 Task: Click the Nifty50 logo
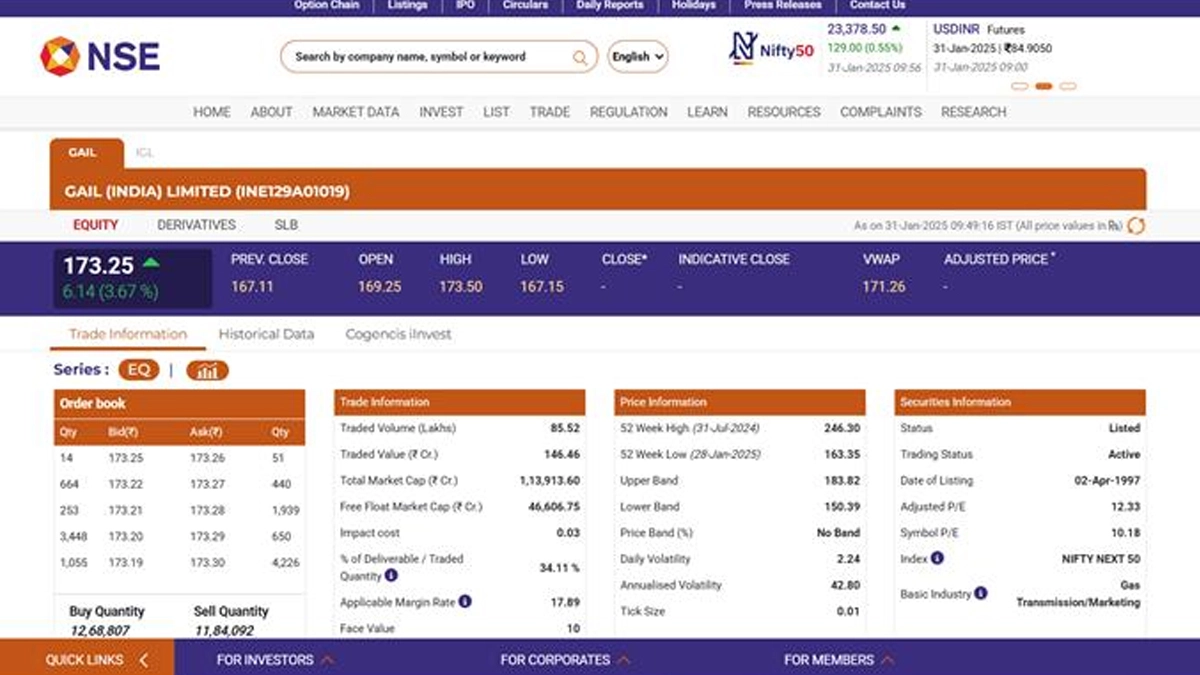771,49
